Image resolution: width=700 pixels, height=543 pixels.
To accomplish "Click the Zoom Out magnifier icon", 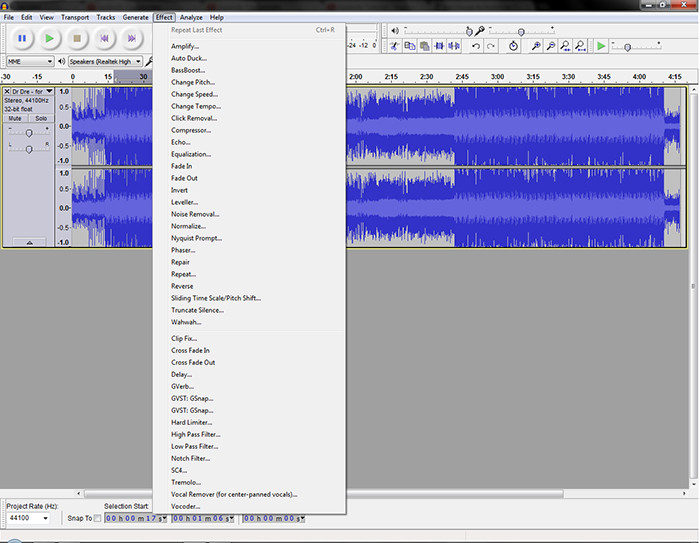I will tap(551, 46).
